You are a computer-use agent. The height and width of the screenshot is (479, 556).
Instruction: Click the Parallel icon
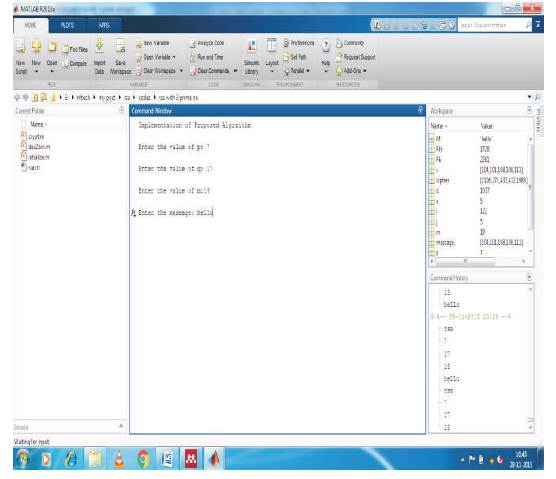tap(287, 71)
